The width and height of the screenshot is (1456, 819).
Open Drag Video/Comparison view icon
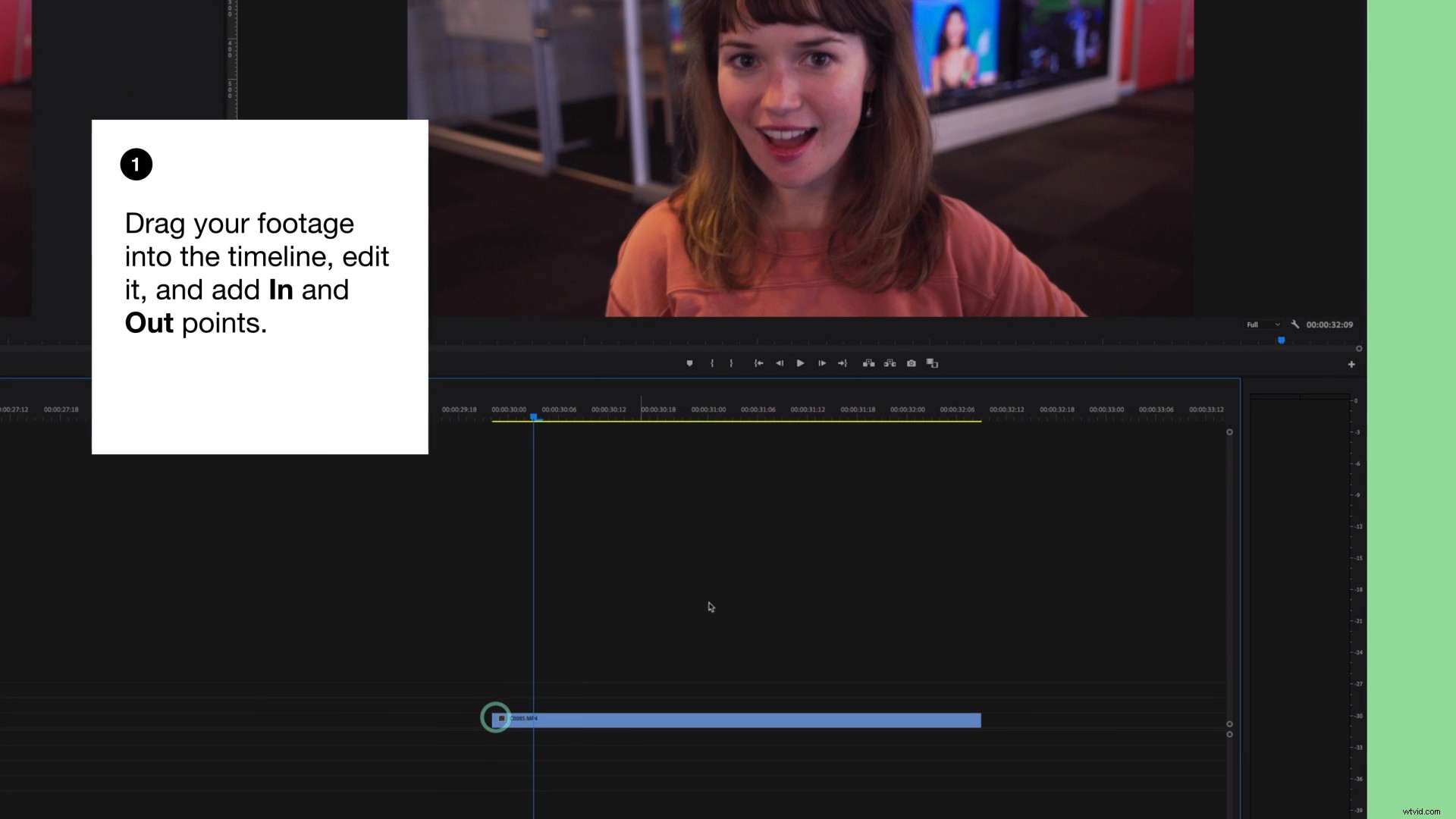tap(932, 363)
